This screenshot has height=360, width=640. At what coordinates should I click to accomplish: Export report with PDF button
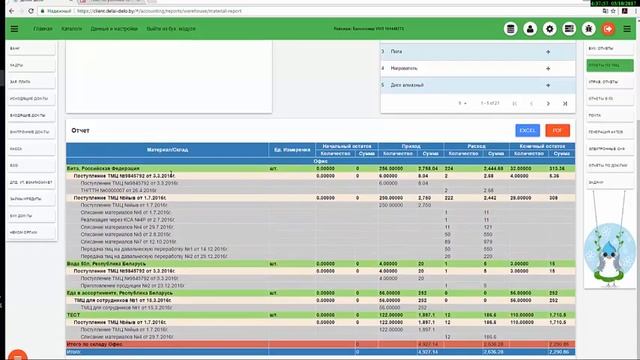(x=558, y=131)
